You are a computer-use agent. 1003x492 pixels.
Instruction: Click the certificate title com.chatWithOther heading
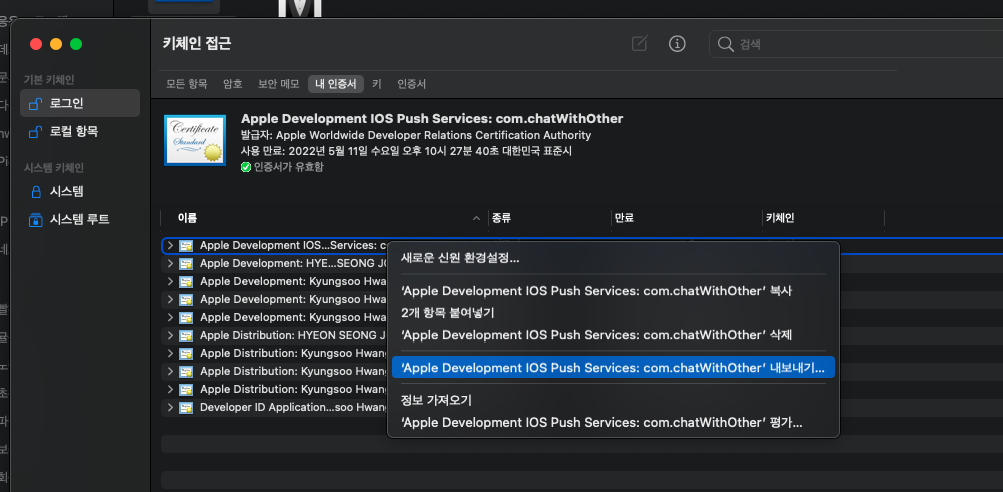(432, 118)
